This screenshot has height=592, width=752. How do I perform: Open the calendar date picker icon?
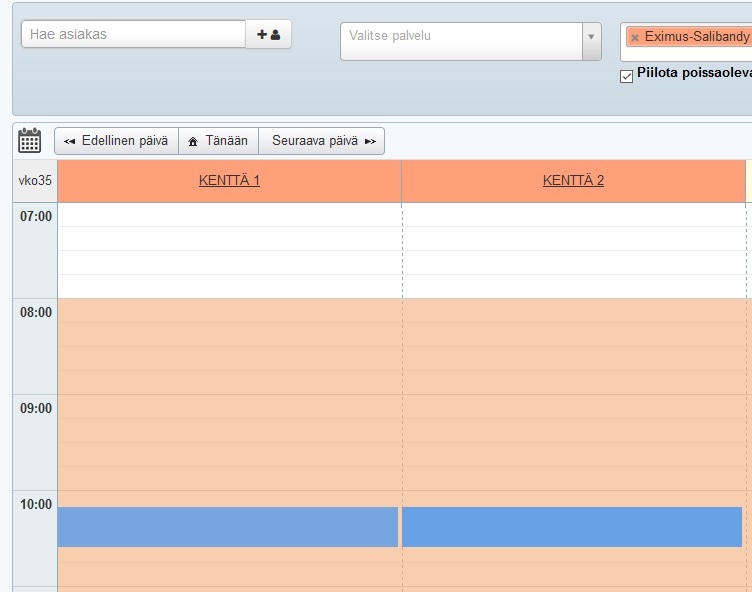[x=30, y=141]
